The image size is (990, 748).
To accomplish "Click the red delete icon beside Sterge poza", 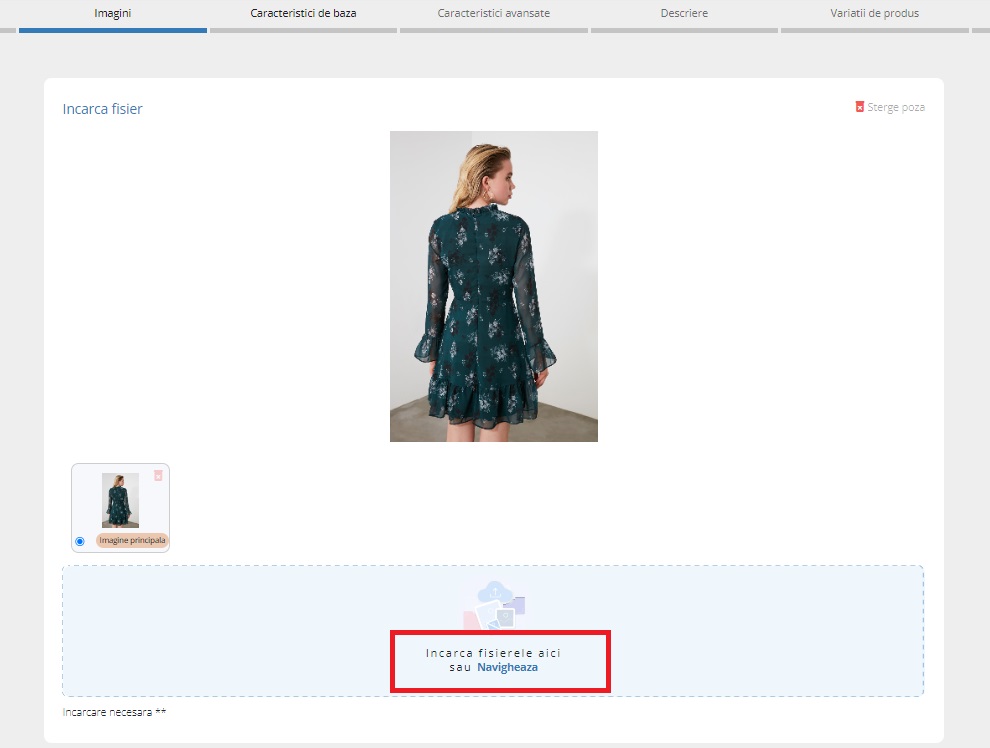I will click(860, 107).
